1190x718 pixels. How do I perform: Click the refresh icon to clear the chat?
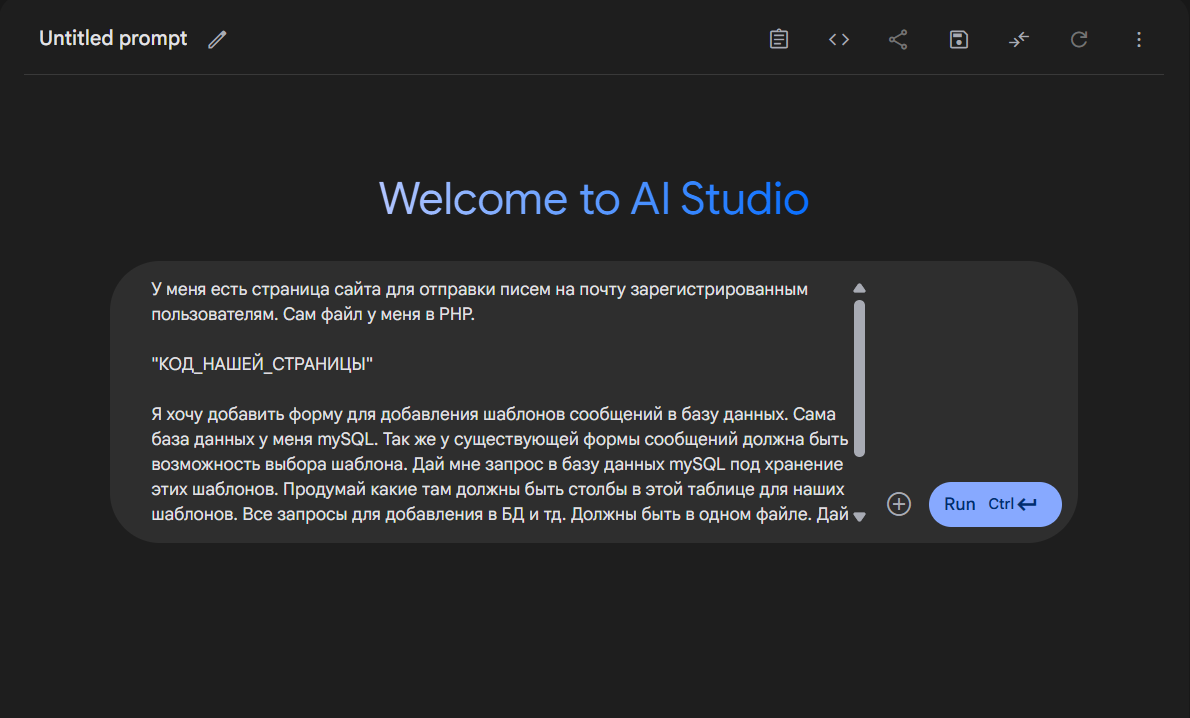(x=1078, y=39)
